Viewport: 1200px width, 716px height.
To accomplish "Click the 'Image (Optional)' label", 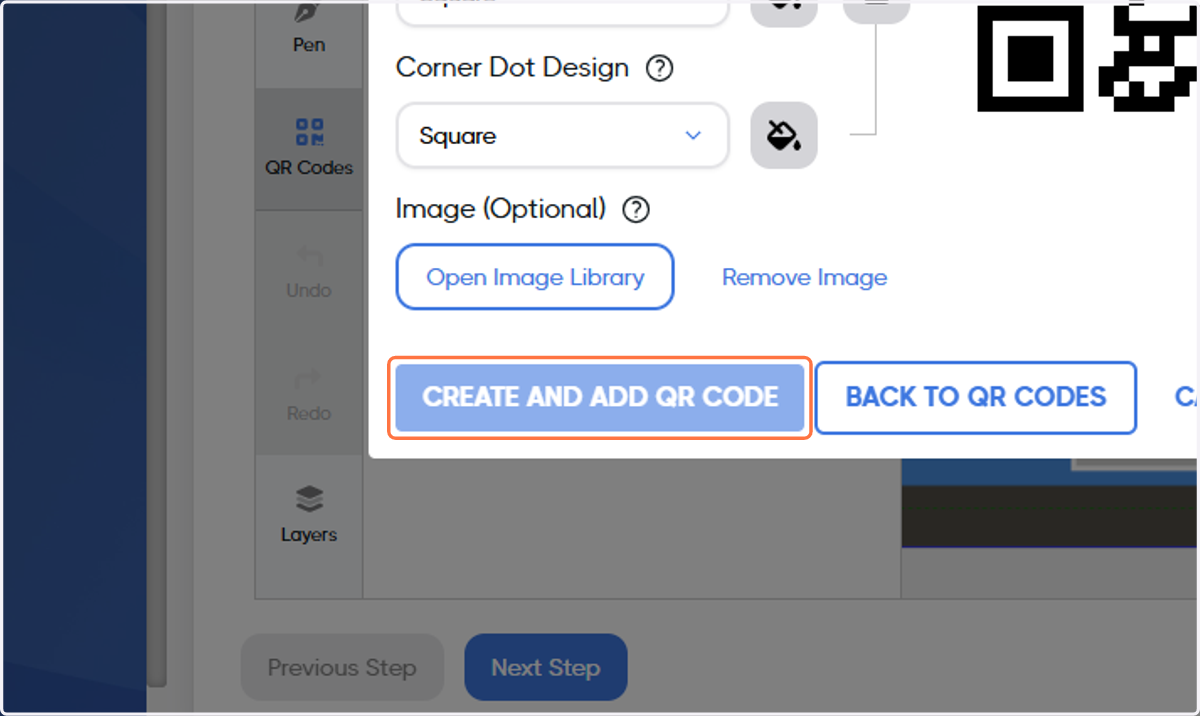I will (x=501, y=209).
